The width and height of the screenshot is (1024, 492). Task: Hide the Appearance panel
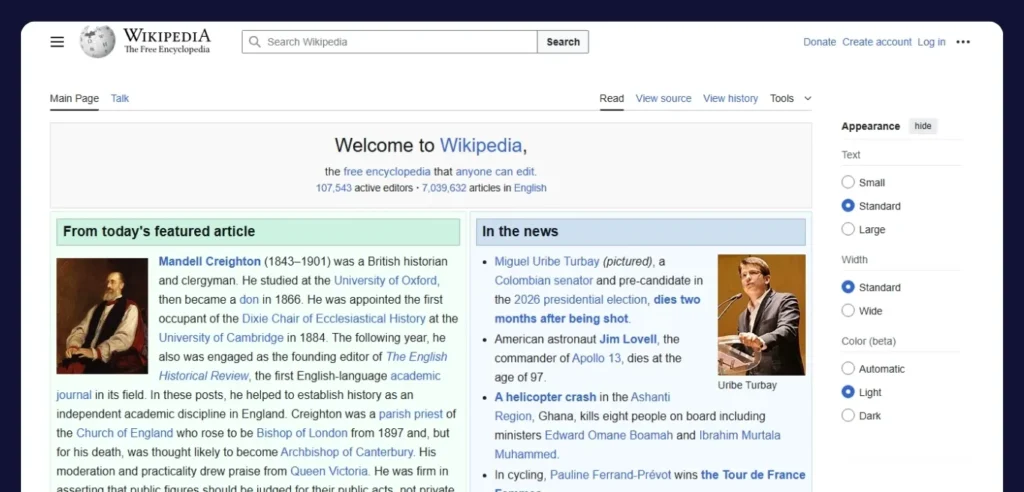tap(923, 126)
